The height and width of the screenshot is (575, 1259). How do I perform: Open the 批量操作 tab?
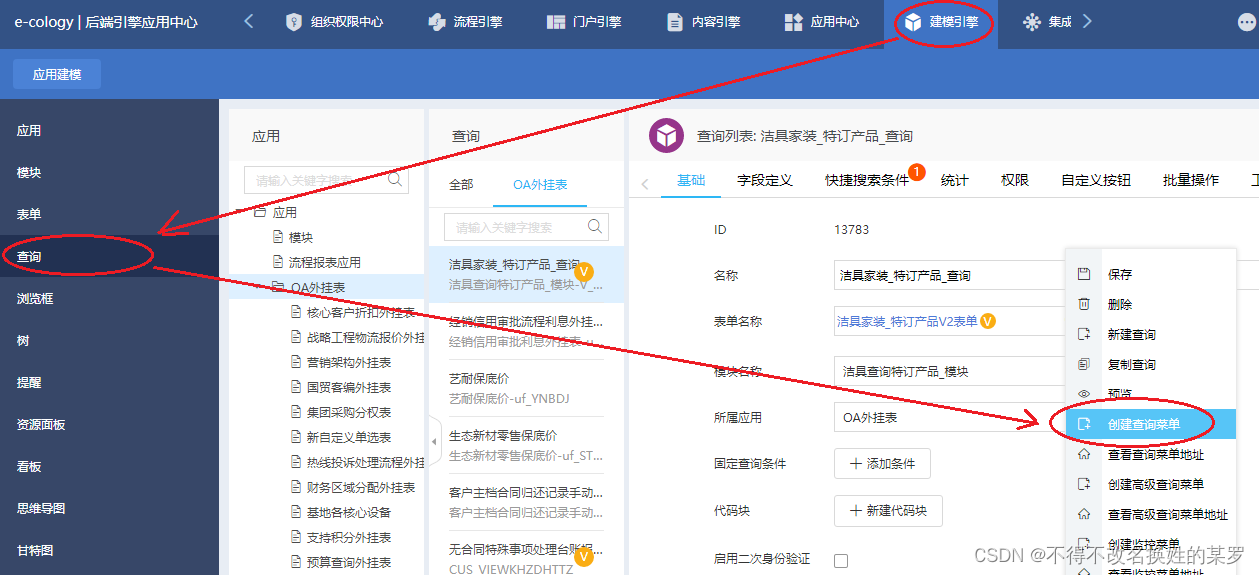pos(1191,180)
